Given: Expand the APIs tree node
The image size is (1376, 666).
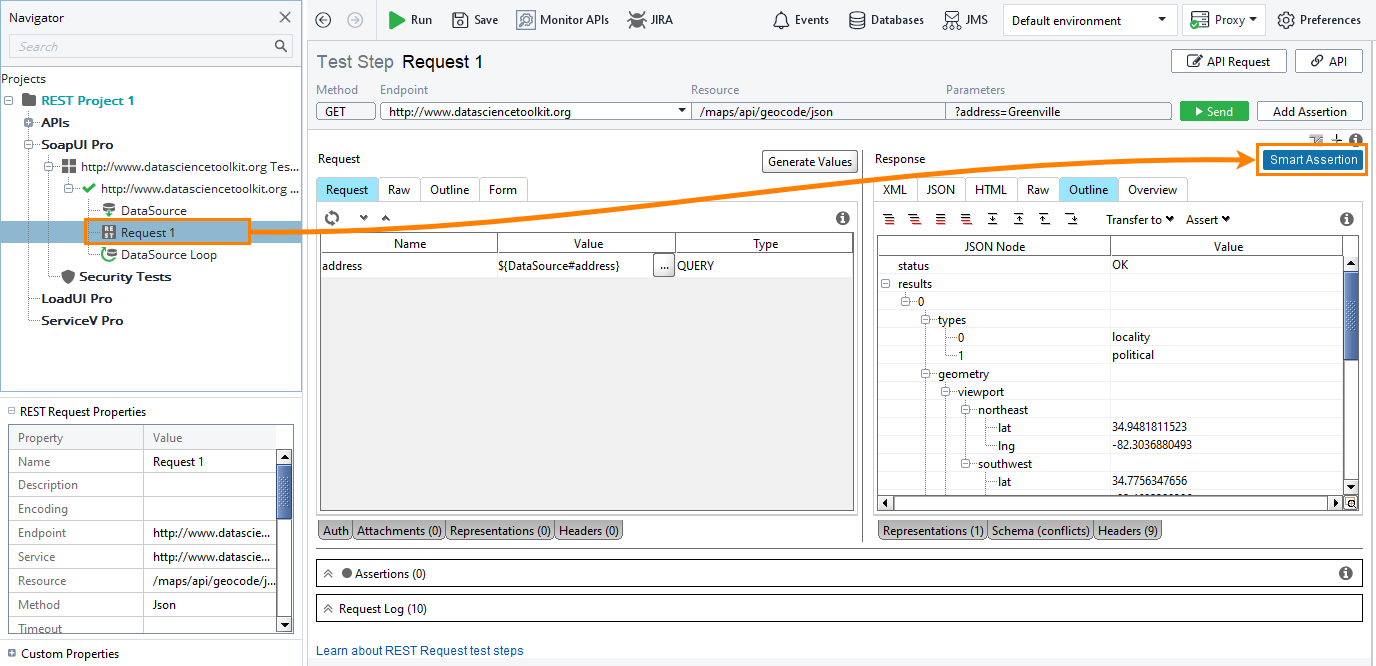Looking at the screenshot, I should click(x=29, y=122).
